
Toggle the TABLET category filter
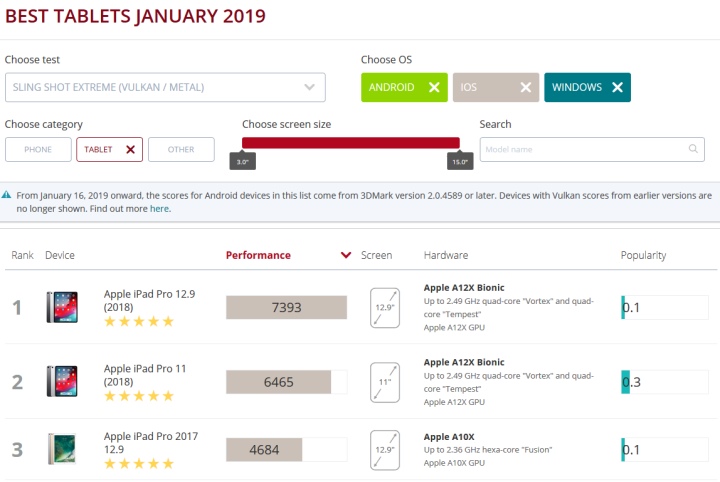pos(109,150)
